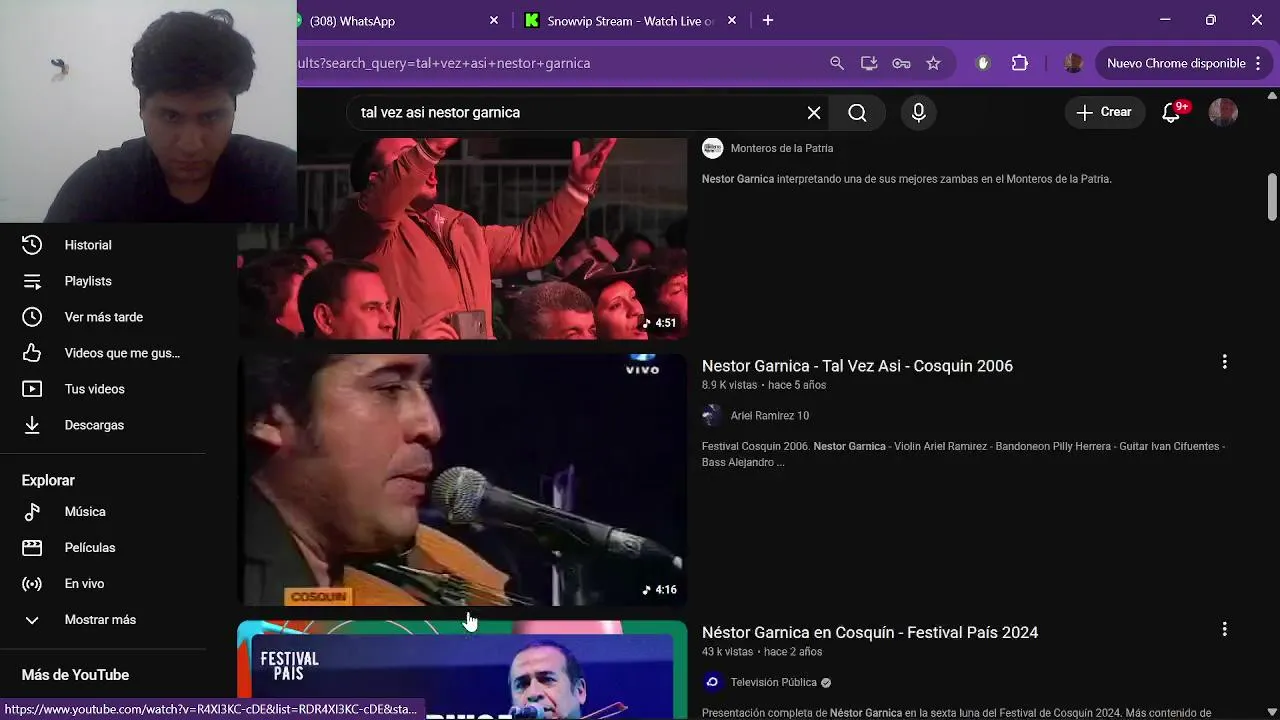Close the Snowvip Stream tab

732,20
